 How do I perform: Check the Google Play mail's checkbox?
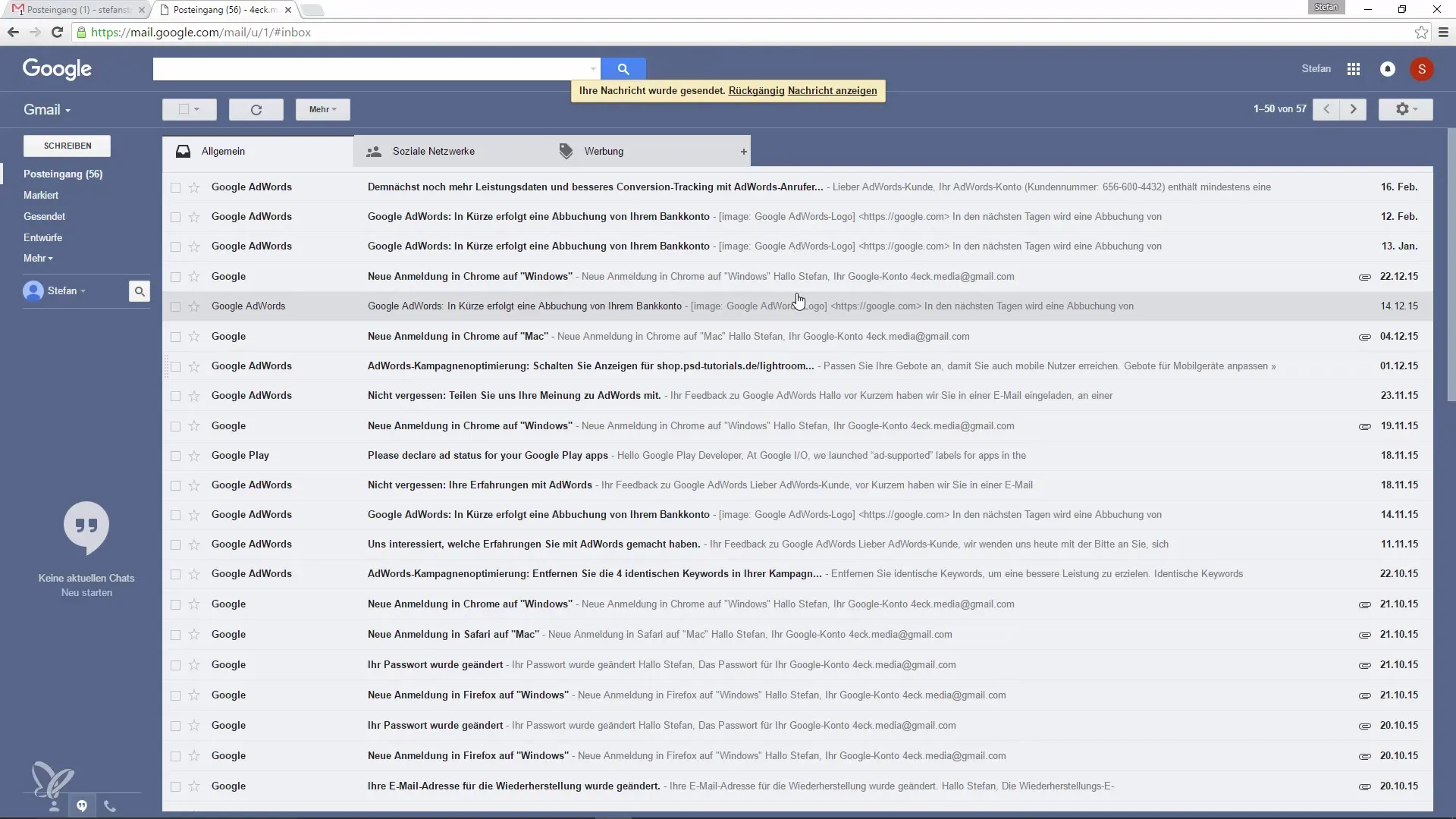175,456
